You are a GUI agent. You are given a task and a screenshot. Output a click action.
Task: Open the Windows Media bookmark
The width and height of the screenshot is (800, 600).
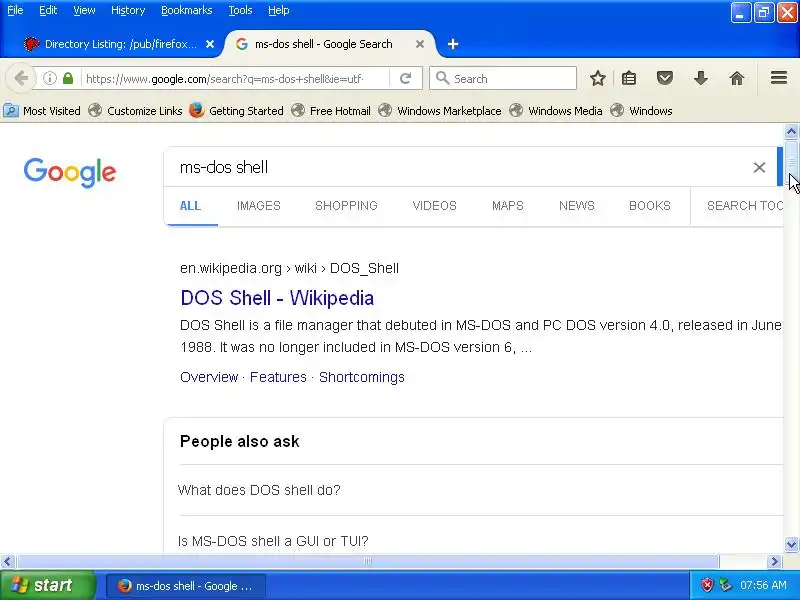[556, 111]
